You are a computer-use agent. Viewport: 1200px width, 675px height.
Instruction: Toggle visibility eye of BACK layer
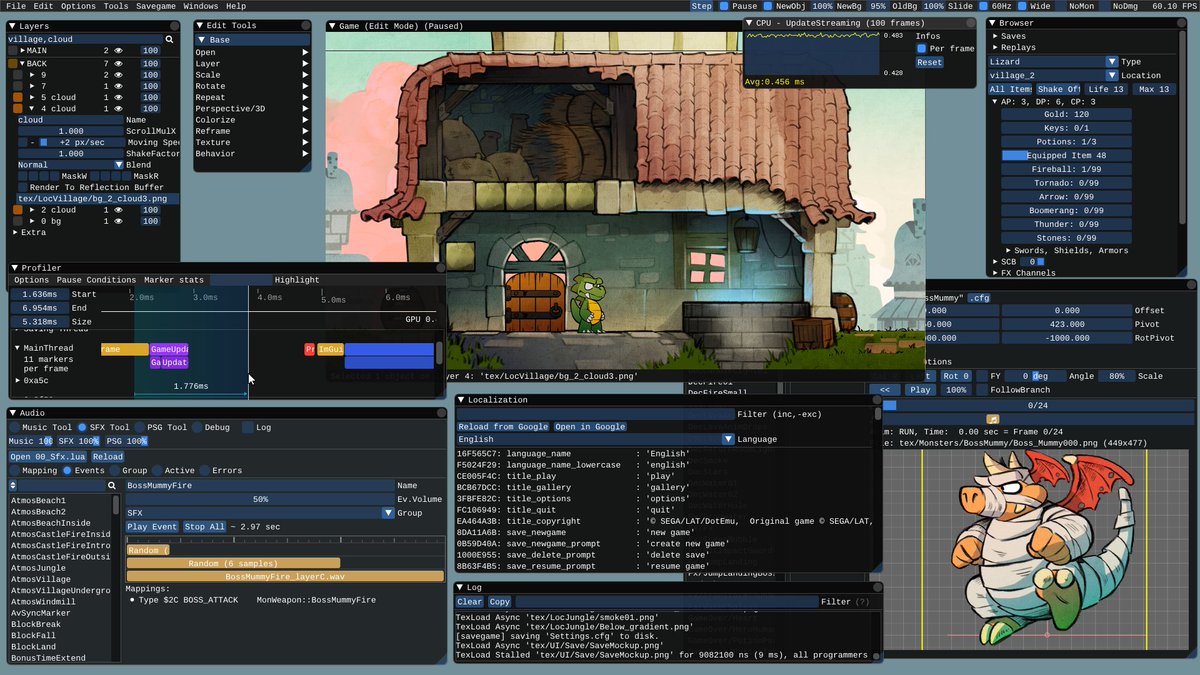(x=118, y=64)
